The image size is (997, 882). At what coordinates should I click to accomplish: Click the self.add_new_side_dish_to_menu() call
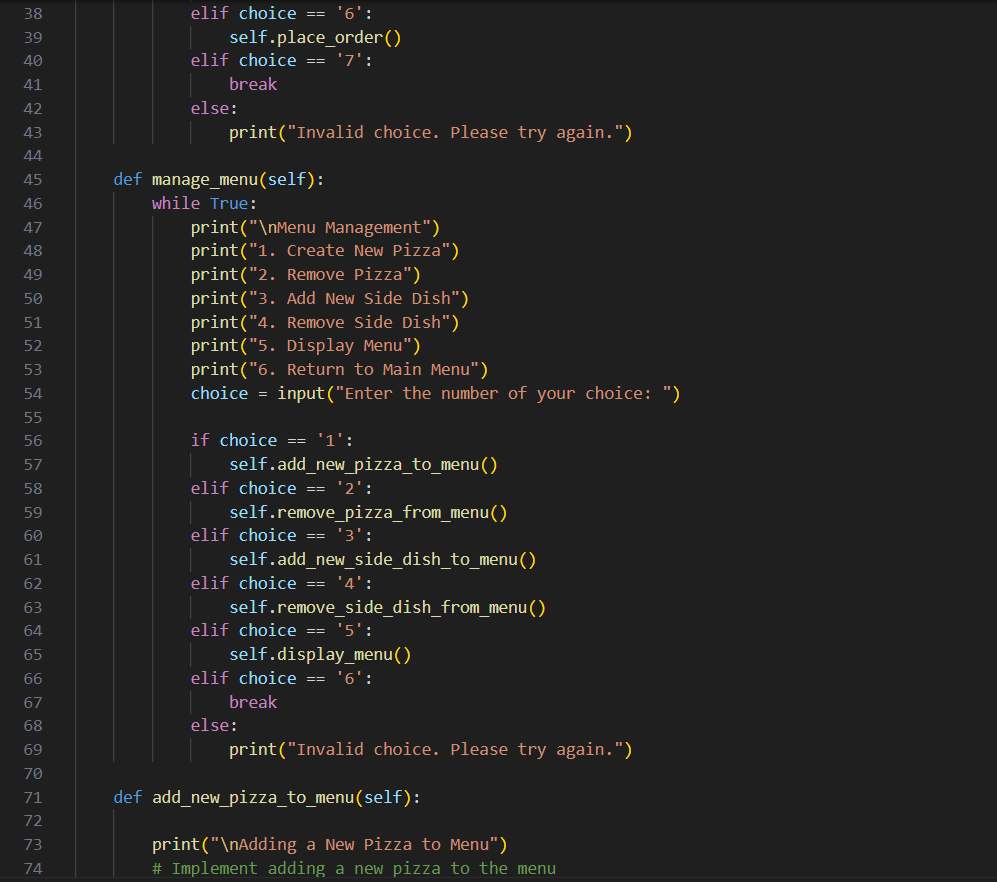click(x=383, y=560)
